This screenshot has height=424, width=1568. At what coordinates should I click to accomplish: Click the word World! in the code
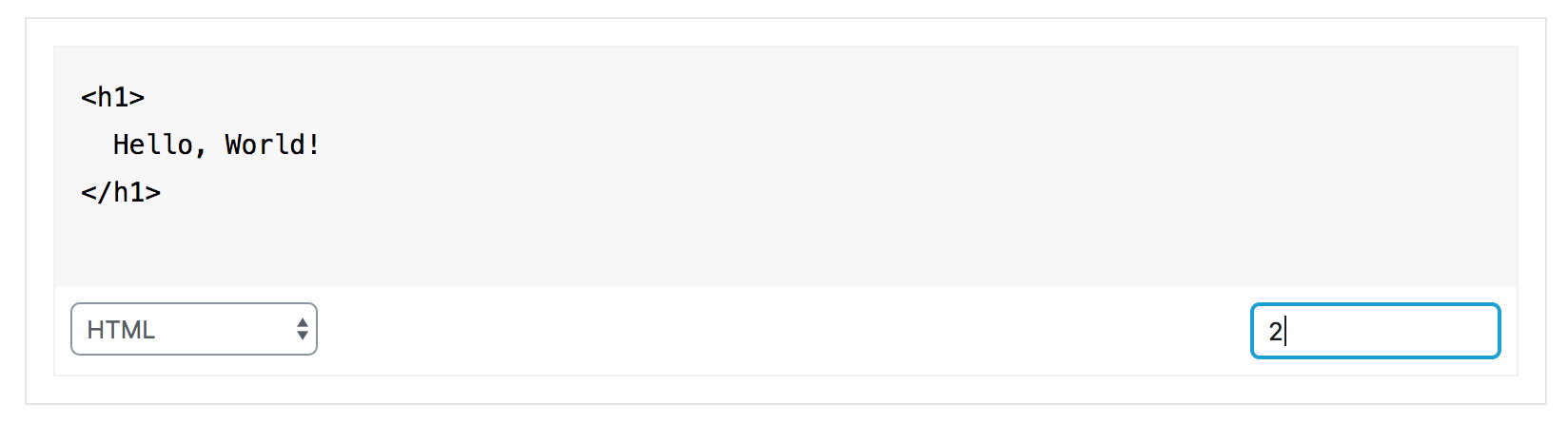tap(272, 145)
